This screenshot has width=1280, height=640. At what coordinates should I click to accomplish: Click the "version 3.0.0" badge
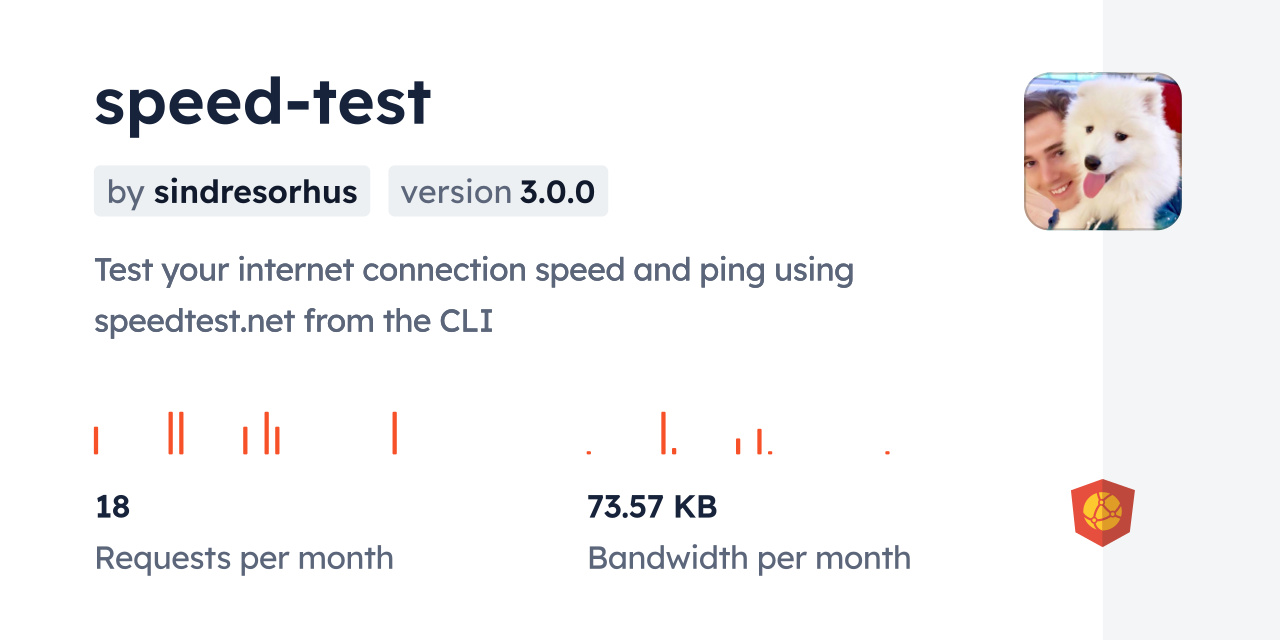pos(498,191)
